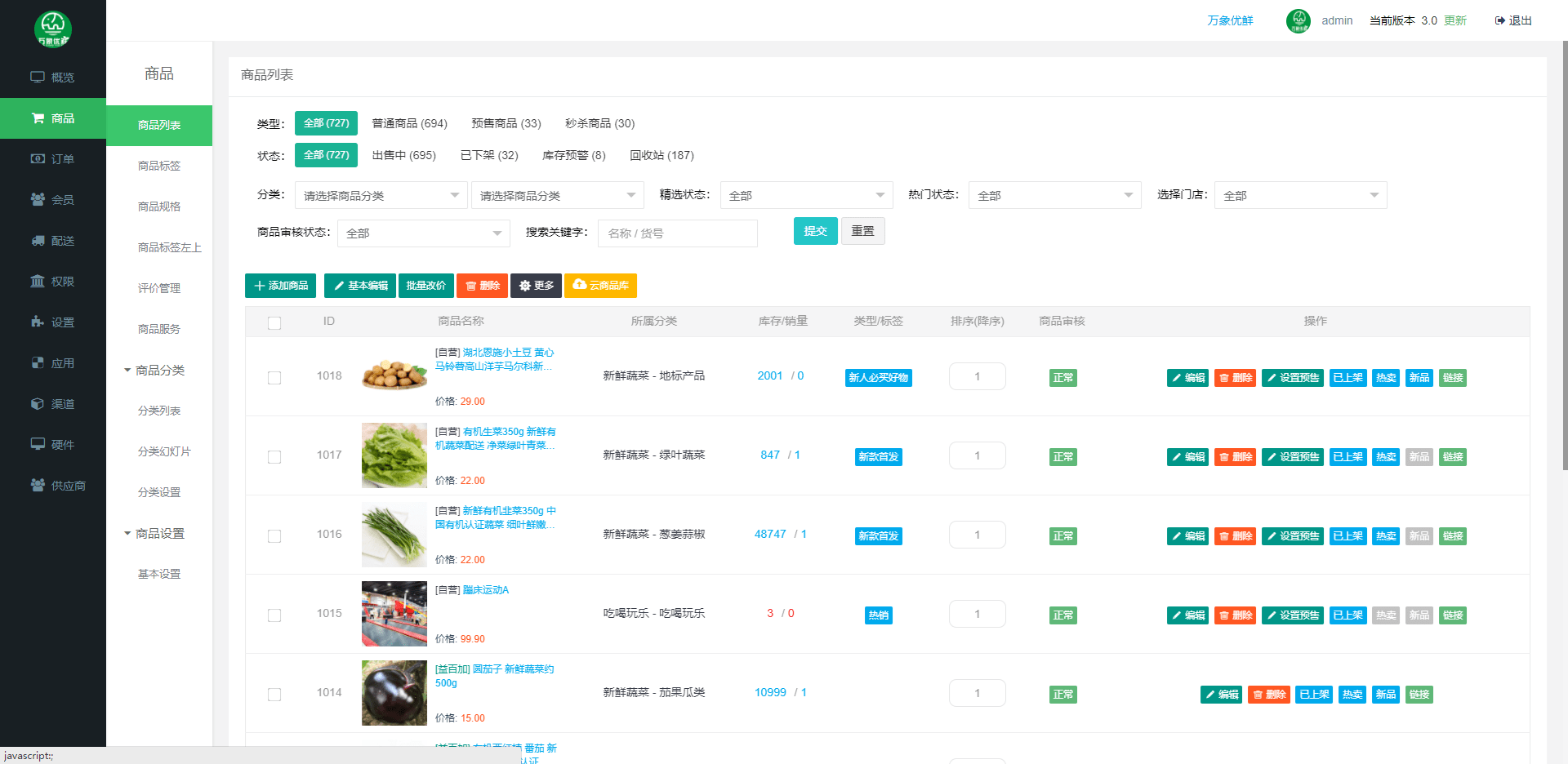Click the 提交 submit button

[815, 231]
